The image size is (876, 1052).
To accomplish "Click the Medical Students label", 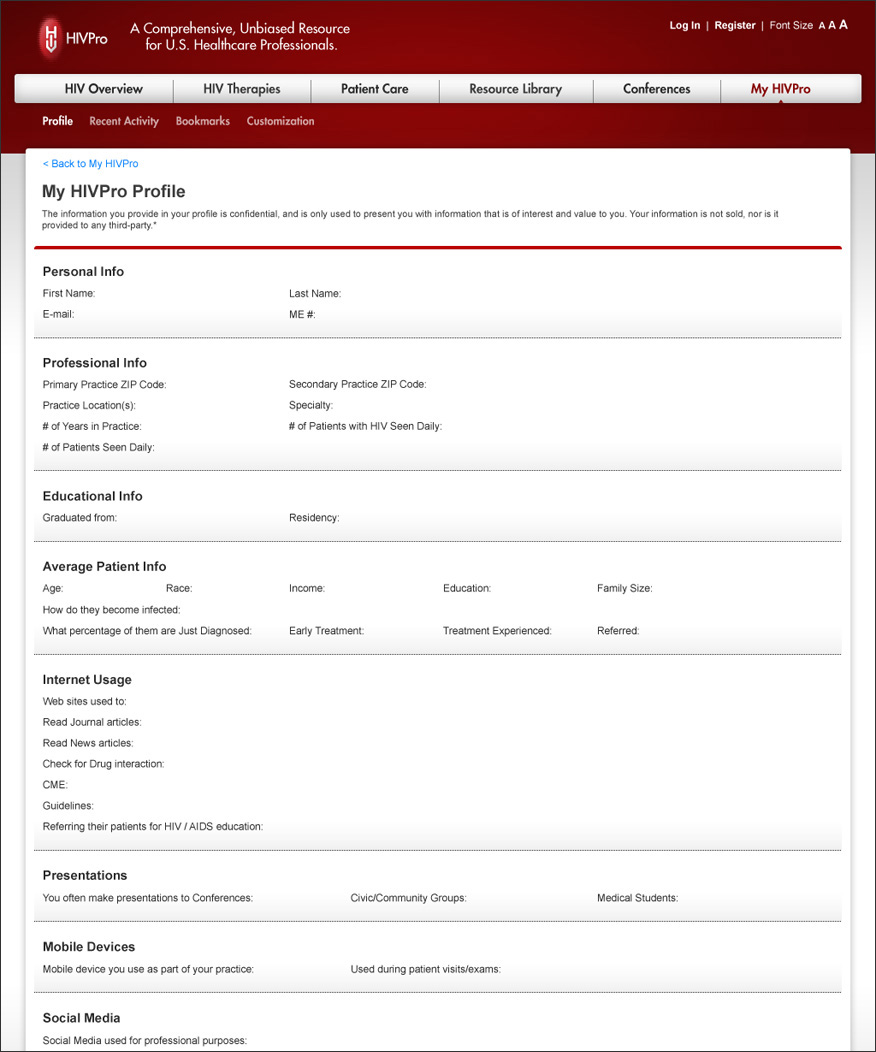I will (638, 898).
